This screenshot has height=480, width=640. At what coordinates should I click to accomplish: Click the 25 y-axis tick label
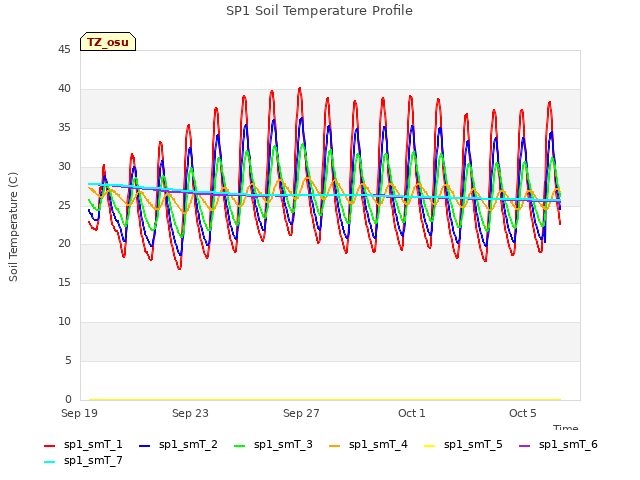(x=64, y=205)
